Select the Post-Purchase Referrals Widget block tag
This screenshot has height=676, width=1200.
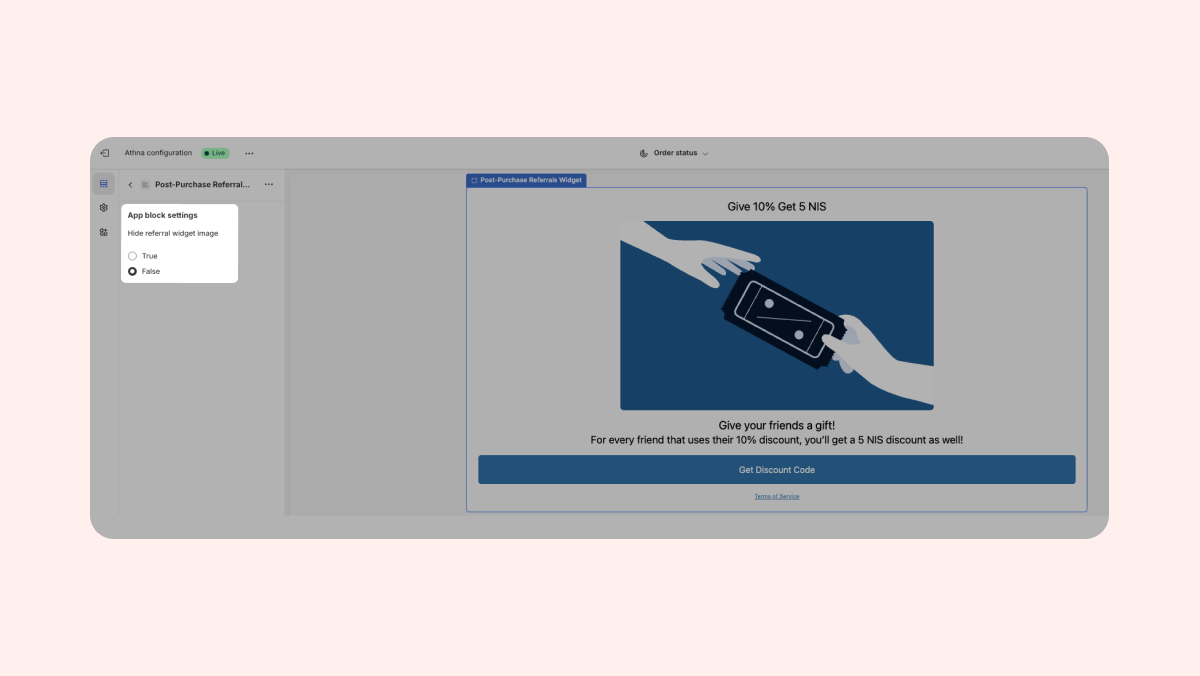526,180
